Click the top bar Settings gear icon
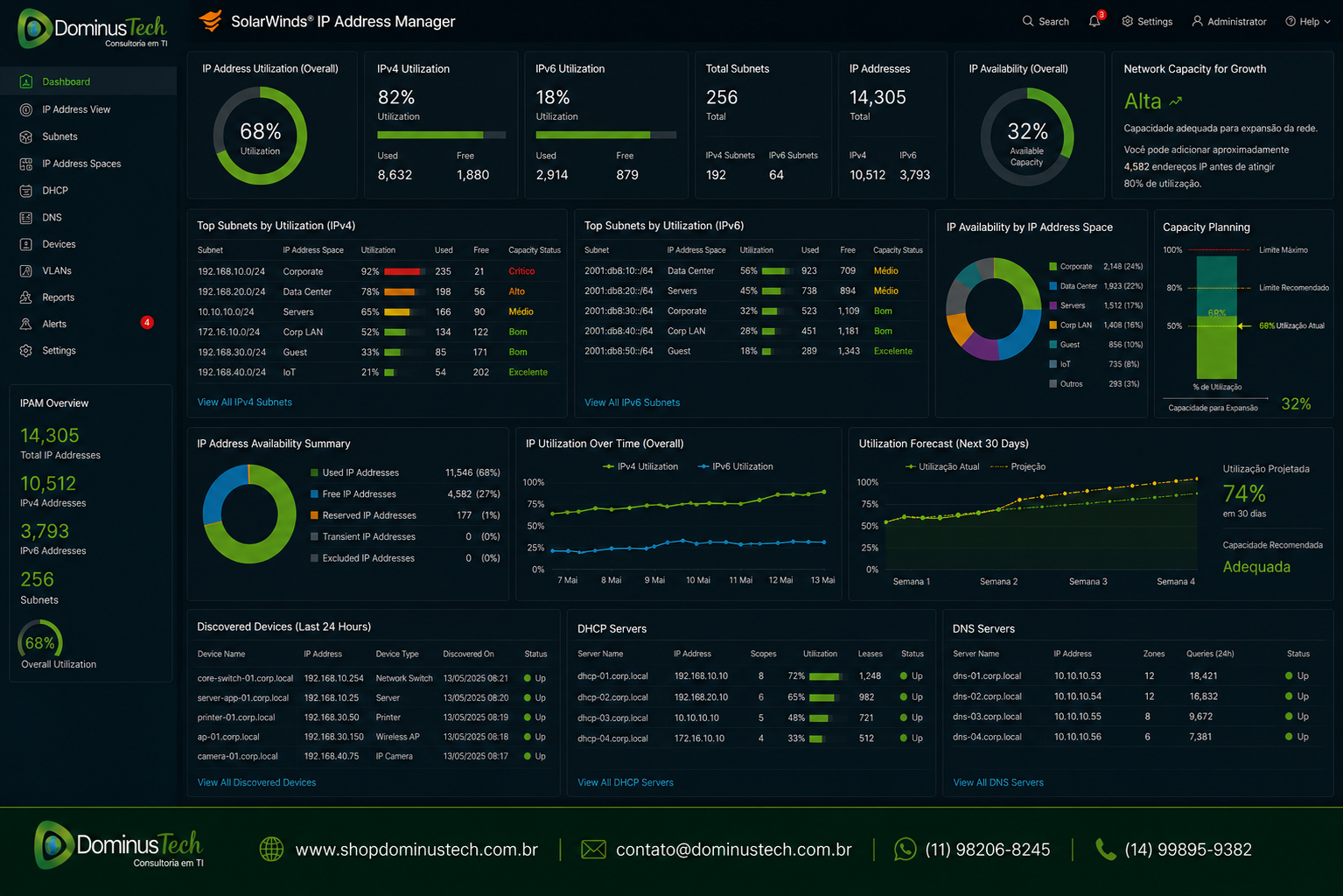Screen dimensions: 1343x896 point(1127,21)
